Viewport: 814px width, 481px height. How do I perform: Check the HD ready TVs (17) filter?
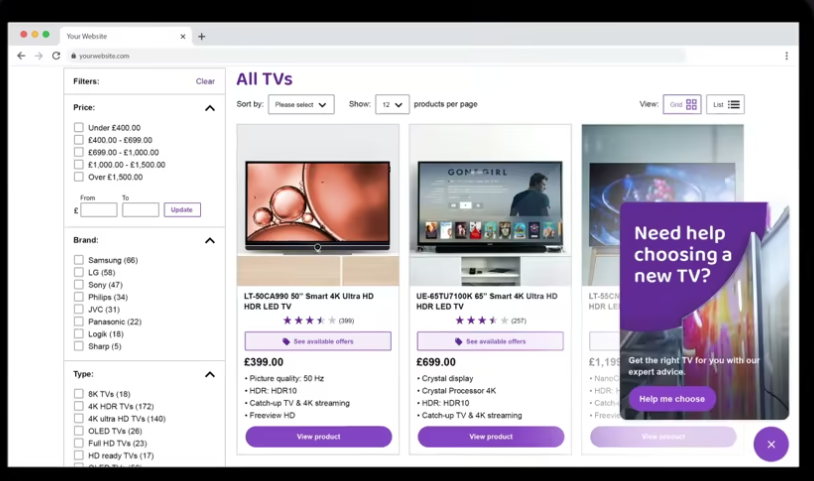pos(78,456)
